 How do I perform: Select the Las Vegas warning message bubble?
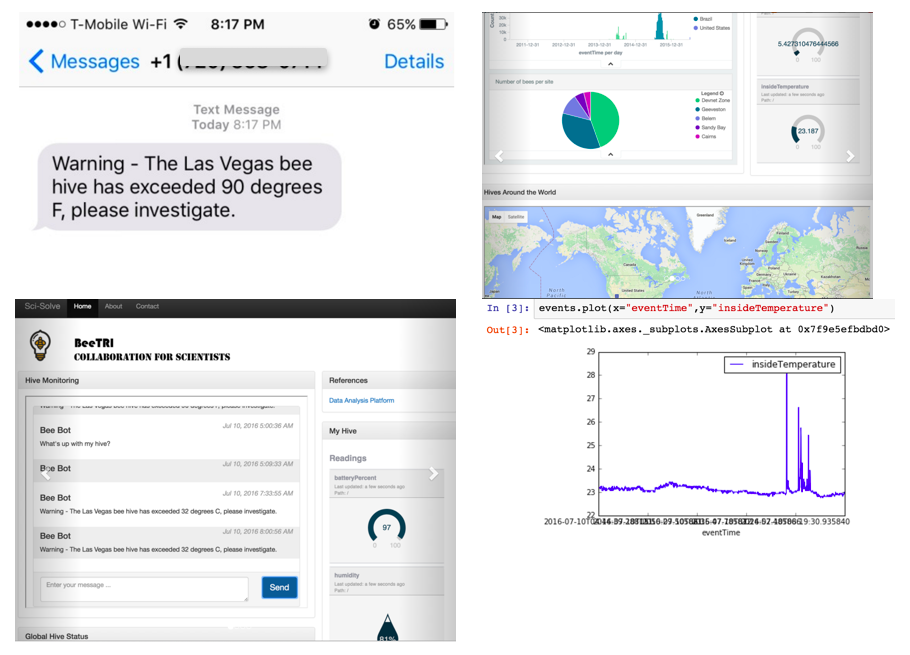(x=189, y=187)
